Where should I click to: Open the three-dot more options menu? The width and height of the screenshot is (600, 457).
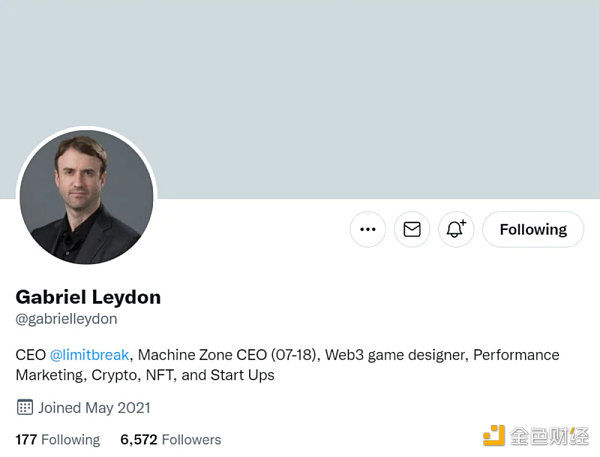click(x=367, y=229)
